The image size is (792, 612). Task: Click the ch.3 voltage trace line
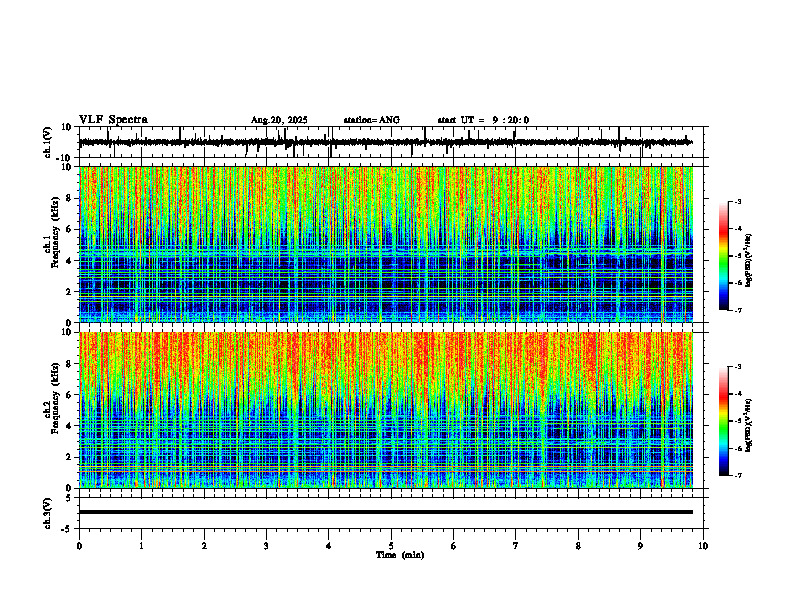click(386, 512)
